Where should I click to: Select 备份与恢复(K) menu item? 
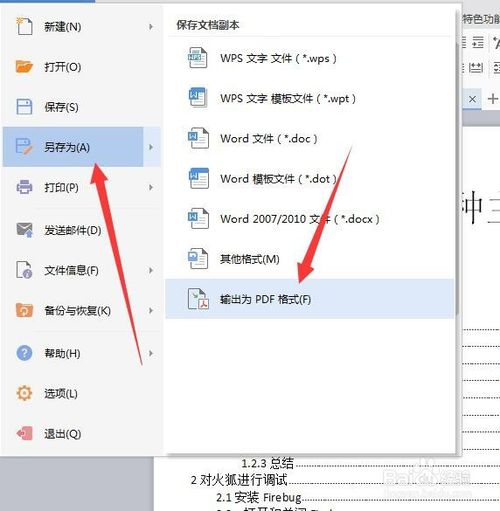coord(82,310)
